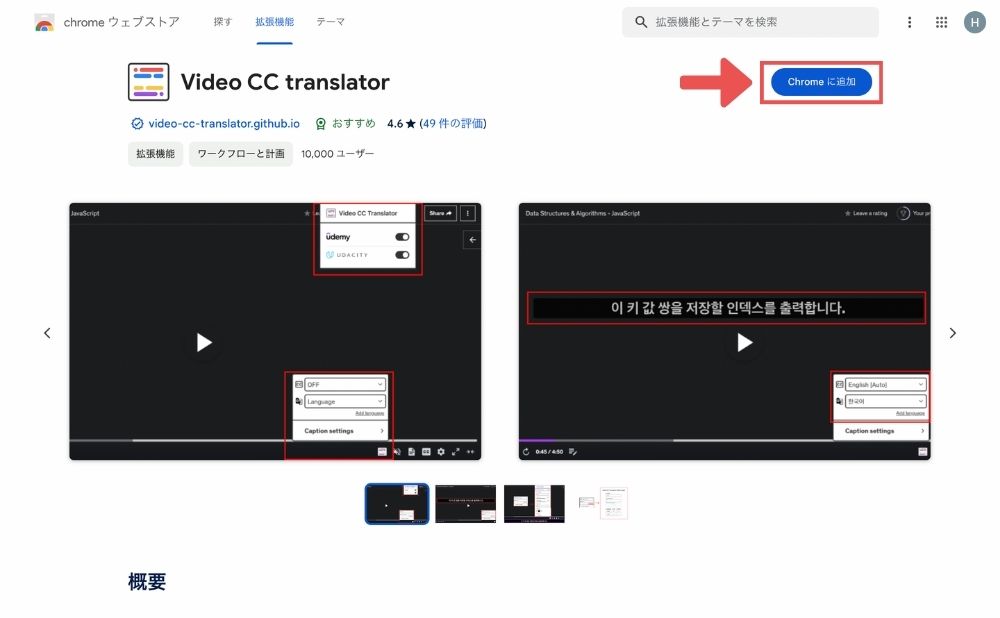The height and width of the screenshot is (618, 1000).
Task: Click the second preview video progress bar
Action: [x=724, y=440]
